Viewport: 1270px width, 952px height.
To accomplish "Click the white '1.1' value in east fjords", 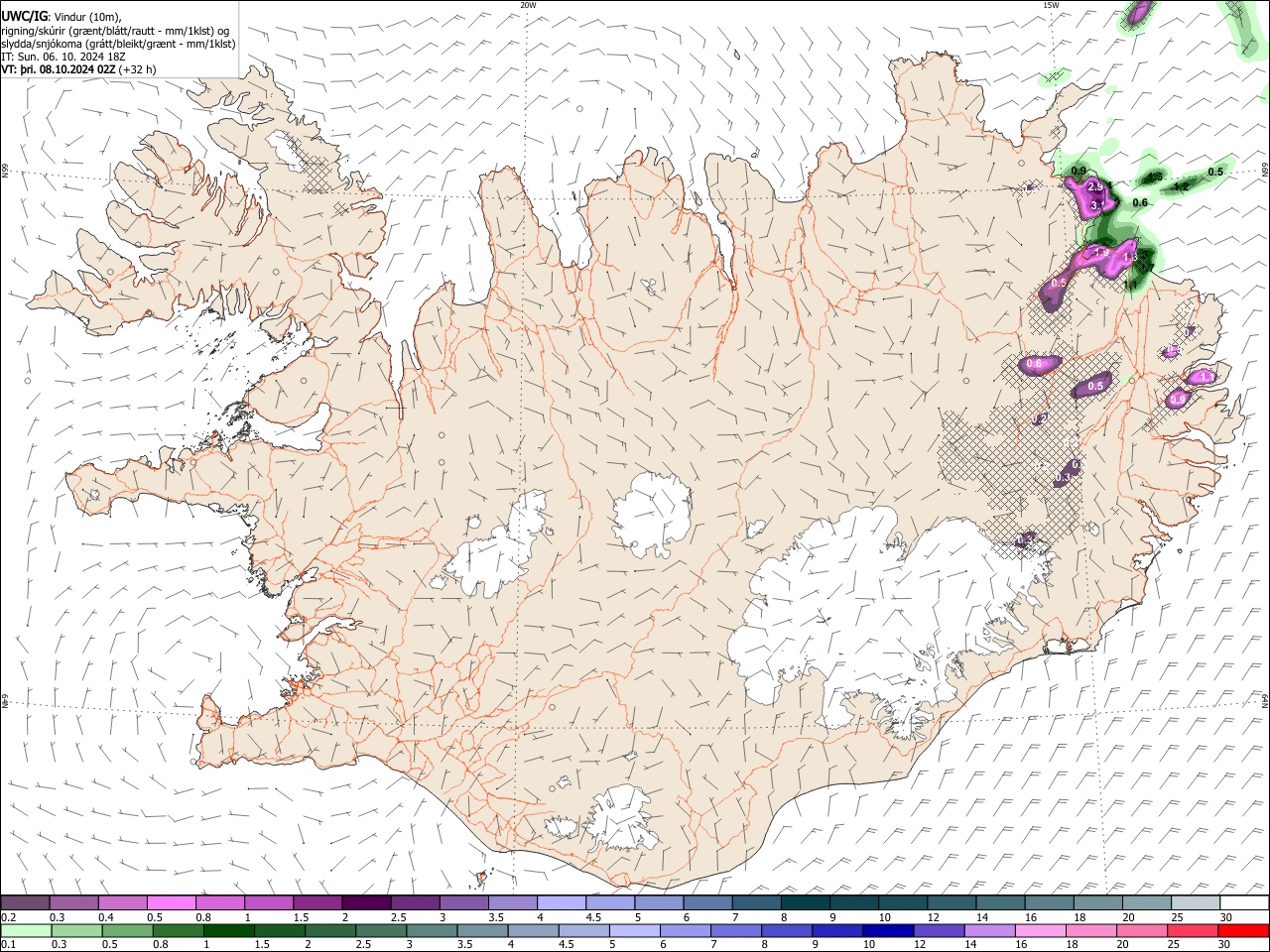I will tap(1206, 377).
